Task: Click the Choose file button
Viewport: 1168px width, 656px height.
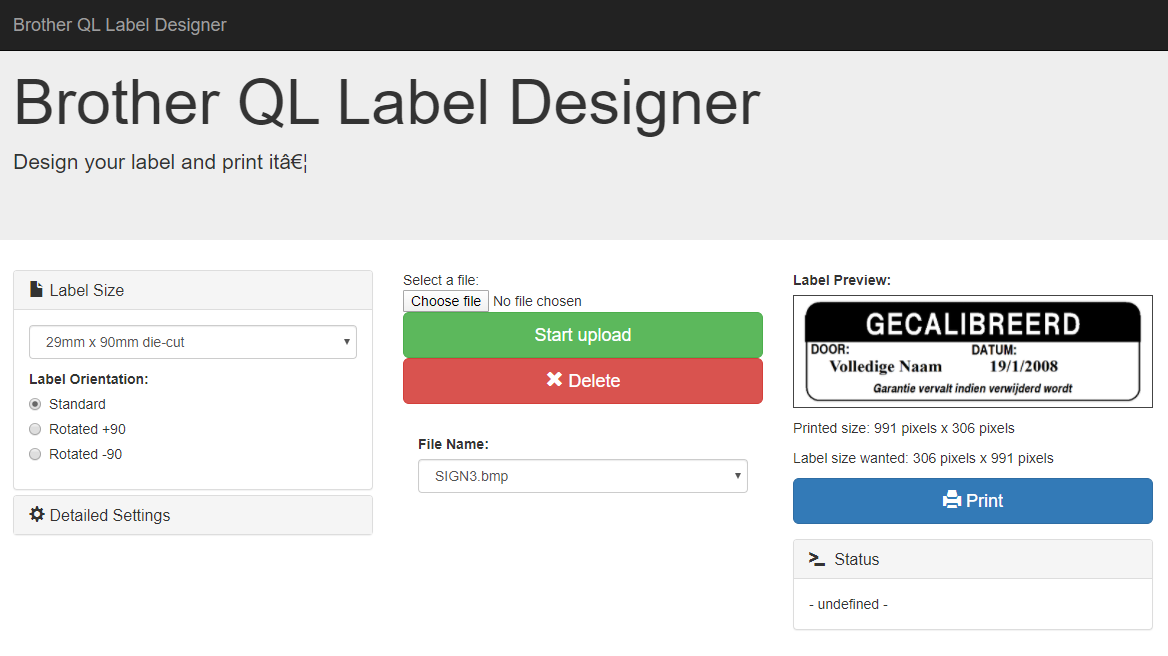Action: (445, 301)
